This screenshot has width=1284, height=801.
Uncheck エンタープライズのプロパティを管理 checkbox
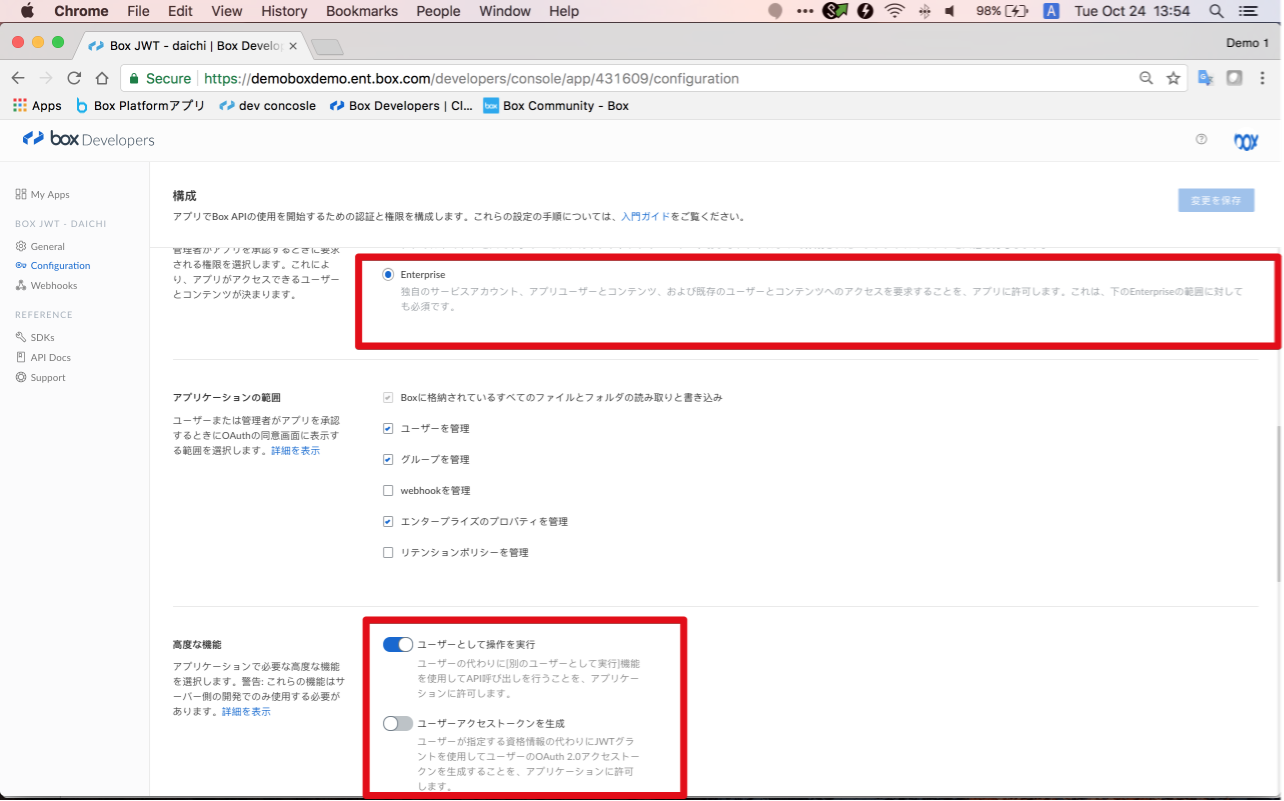[388, 521]
